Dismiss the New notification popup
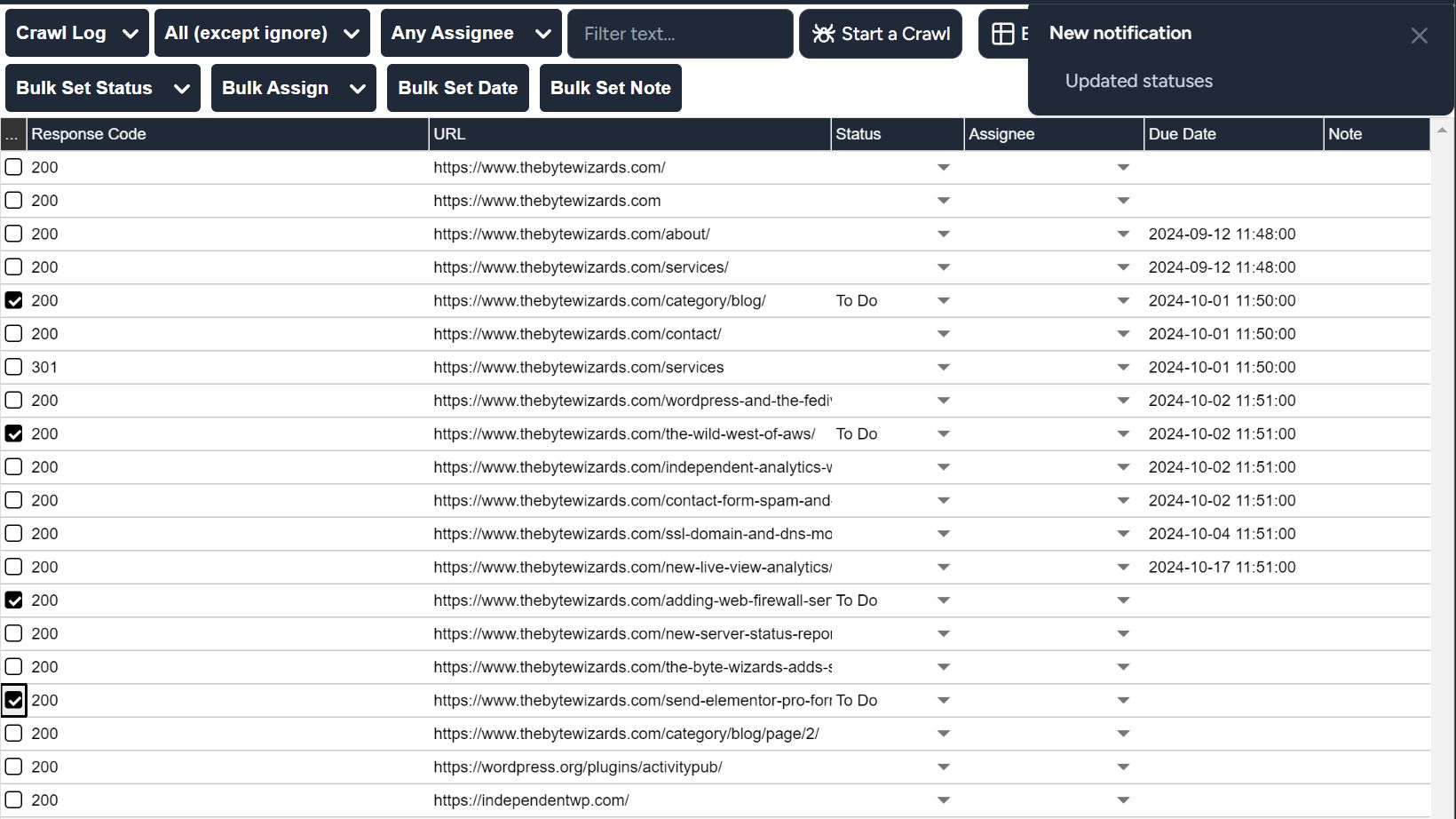This screenshot has height=819, width=1456. 1419,36
